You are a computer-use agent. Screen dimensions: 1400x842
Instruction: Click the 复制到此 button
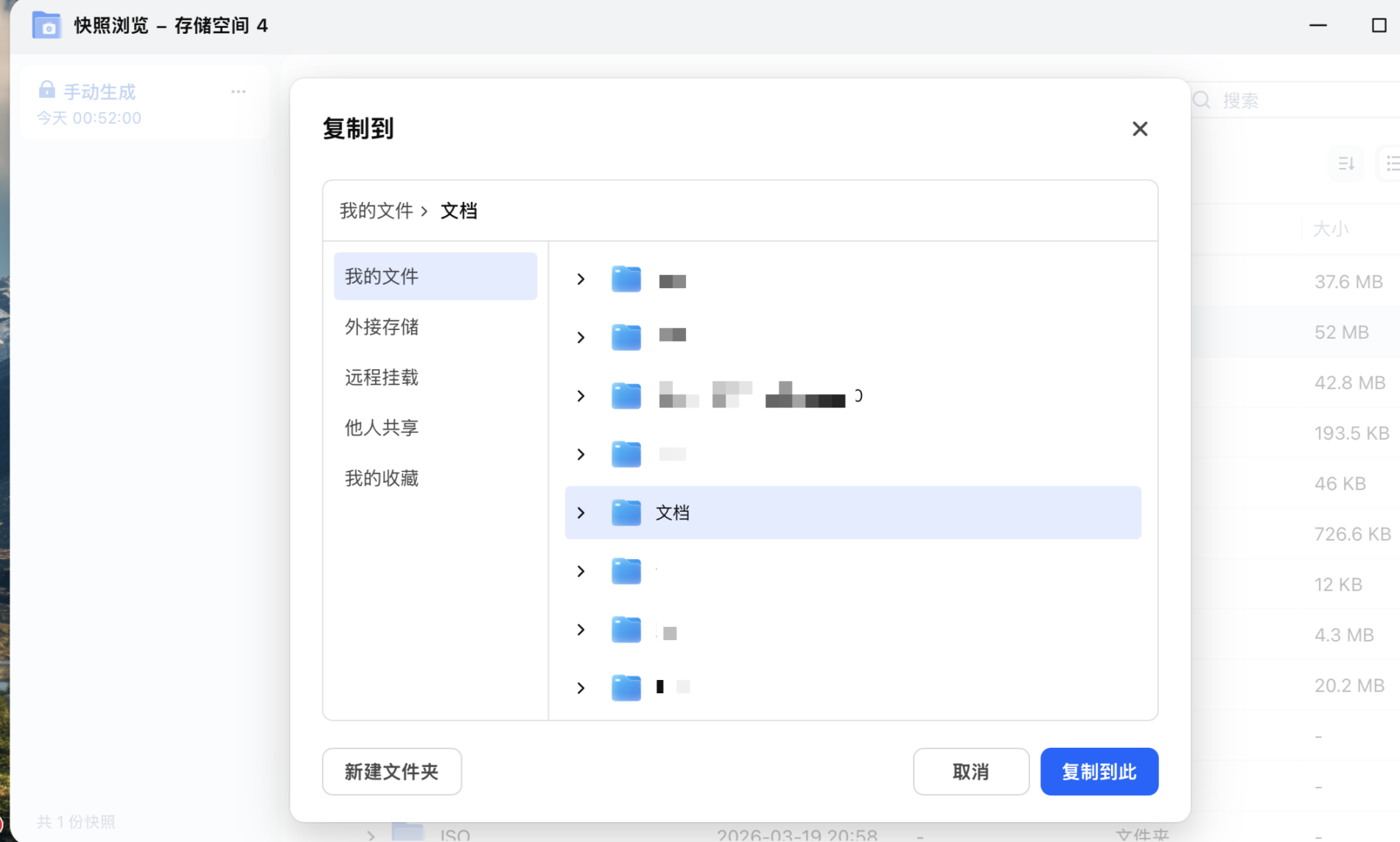[x=1099, y=771]
